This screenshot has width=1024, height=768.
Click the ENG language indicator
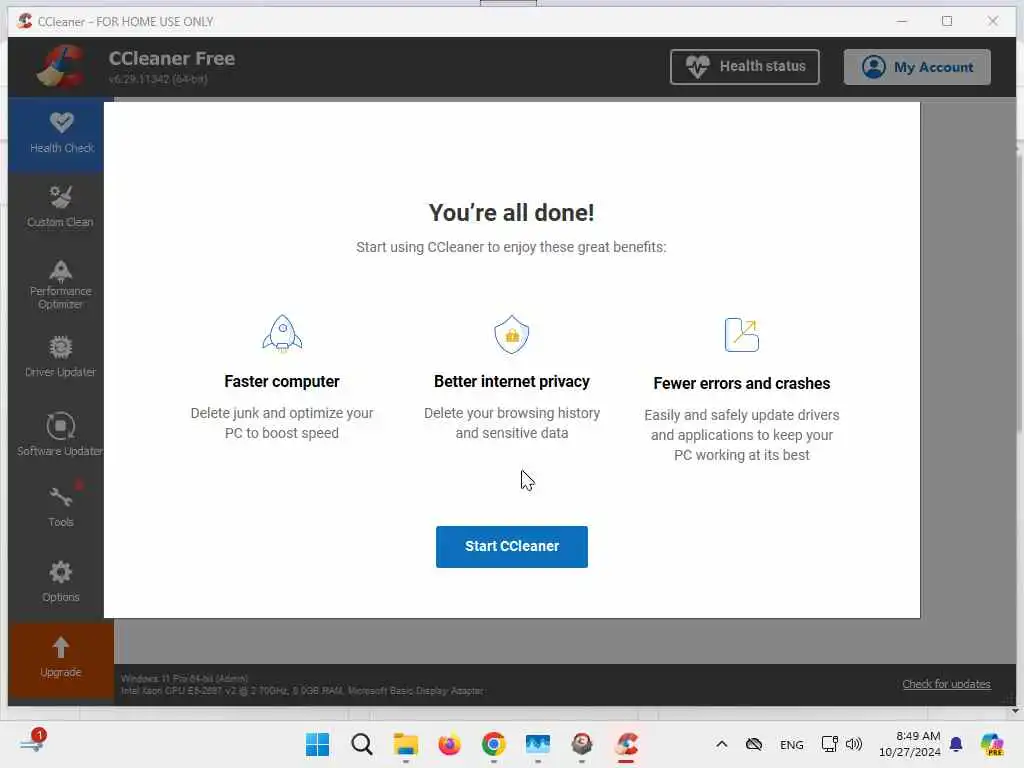792,744
